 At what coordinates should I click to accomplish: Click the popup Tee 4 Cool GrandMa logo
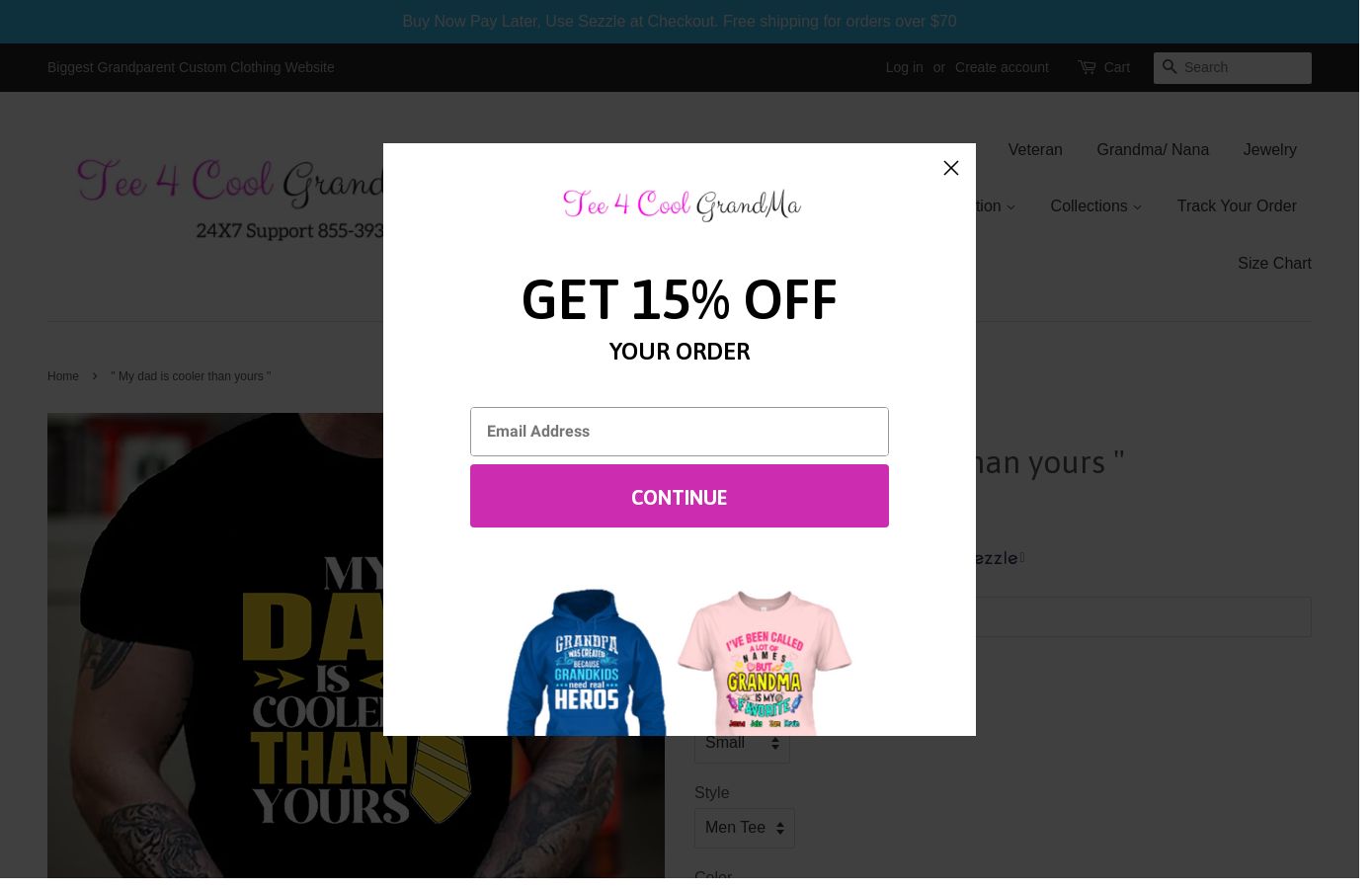pyautogui.click(x=681, y=204)
